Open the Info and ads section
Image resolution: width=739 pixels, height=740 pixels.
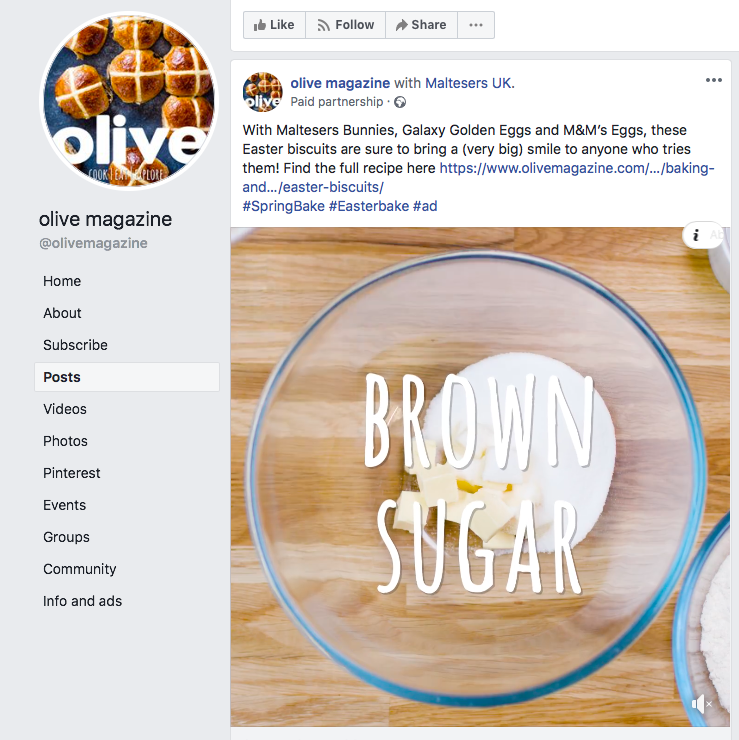click(83, 601)
